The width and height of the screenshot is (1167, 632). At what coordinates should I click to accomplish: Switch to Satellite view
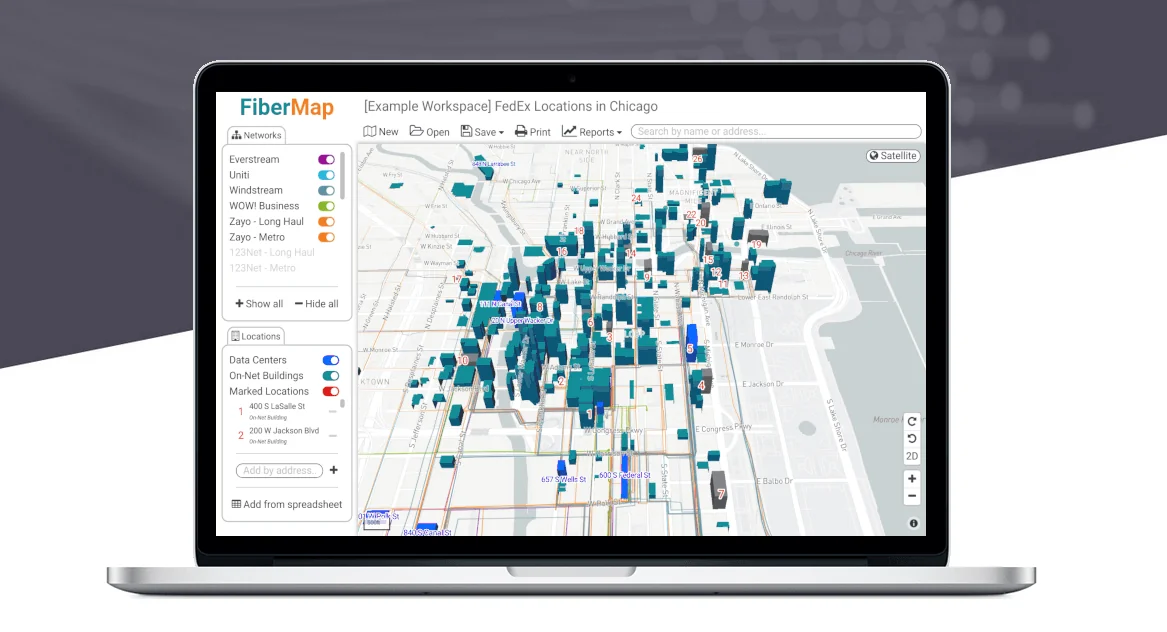[893, 156]
